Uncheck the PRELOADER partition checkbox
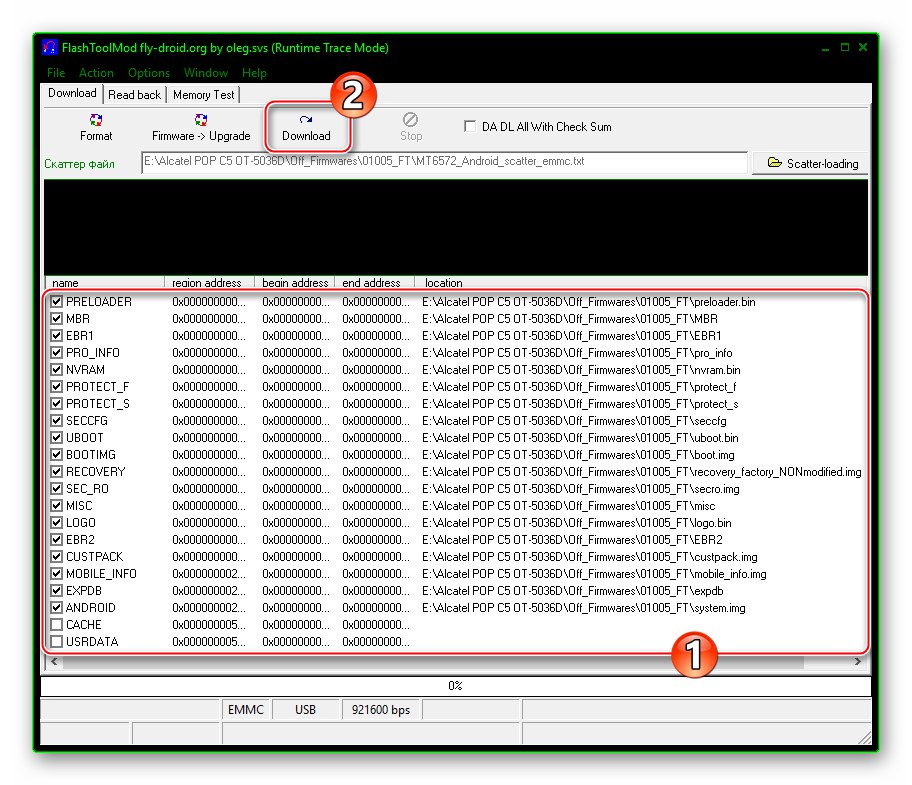This screenshot has width=912, height=785. [56, 301]
